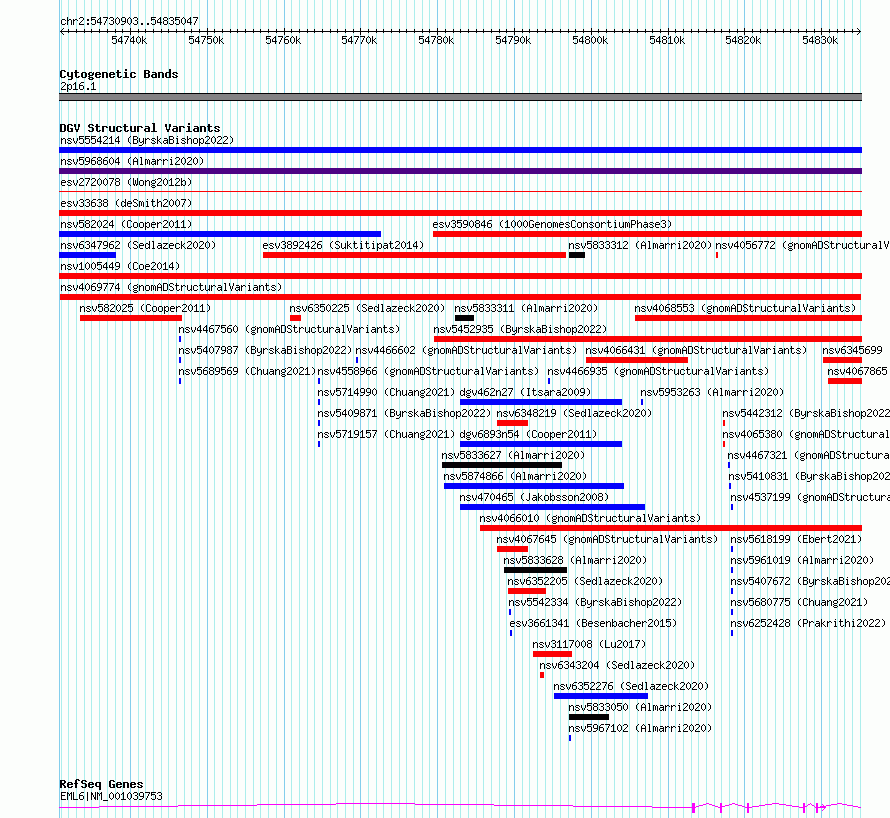Select nsv5833050 (Almarri2020) label
The height and width of the screenshot is (818, 890).
point(640,707)
